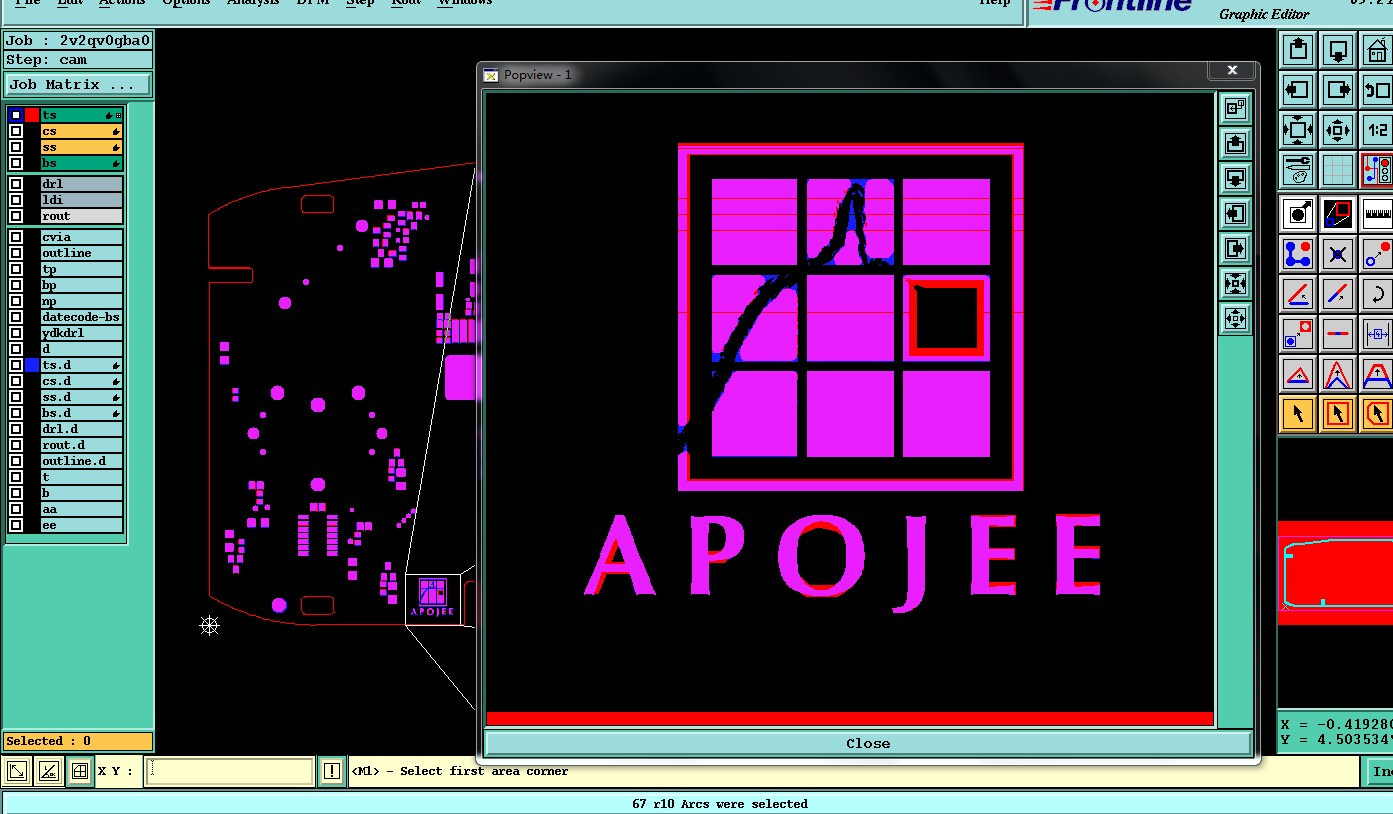Click the curved rotate arrow icon
This screenshot has width=1393, height=814.
[x=1377, y=294]
